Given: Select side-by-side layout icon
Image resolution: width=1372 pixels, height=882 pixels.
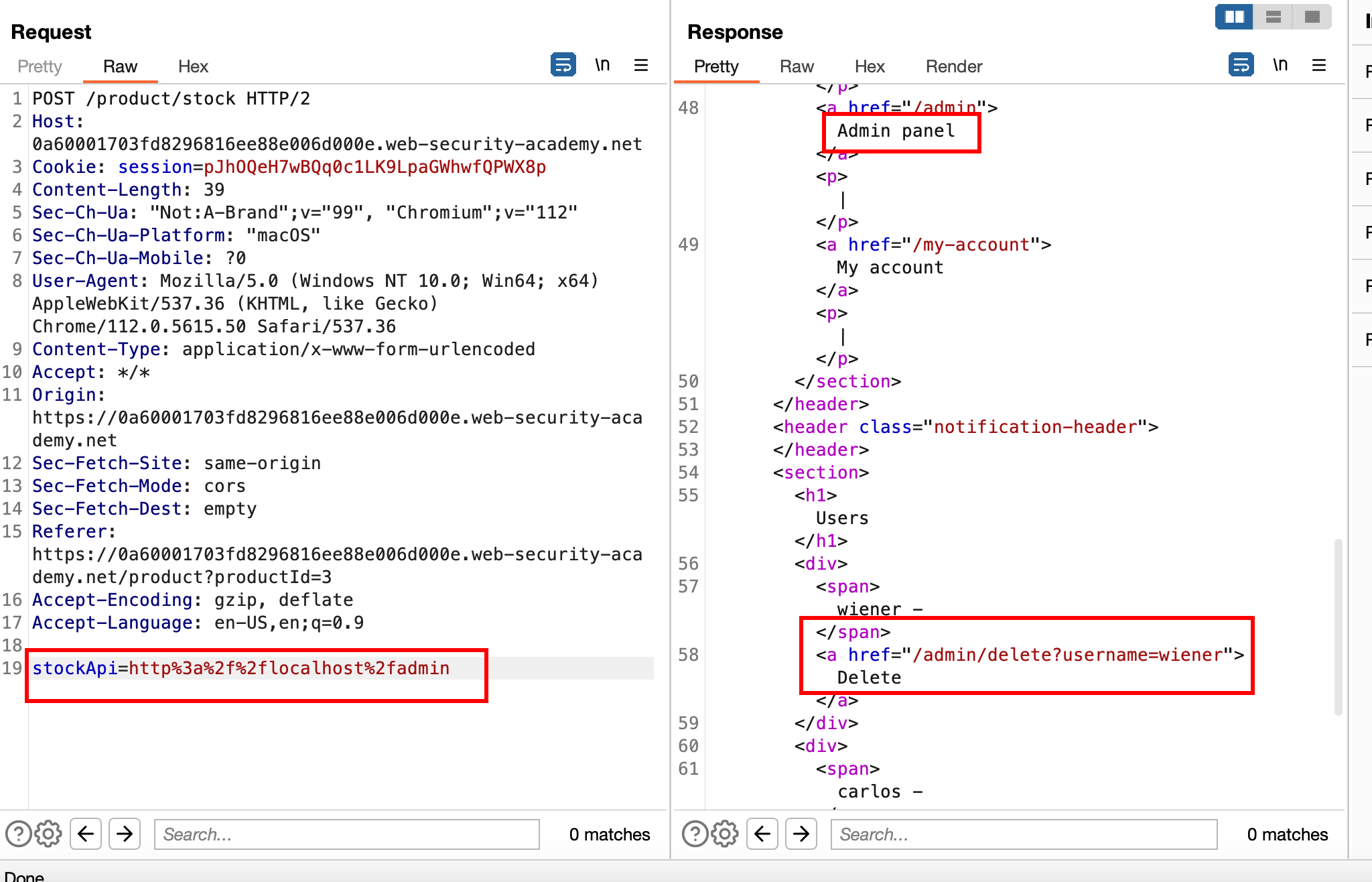Looking at the screenshot, I should pyautogui.click(x=1234, y=17).
